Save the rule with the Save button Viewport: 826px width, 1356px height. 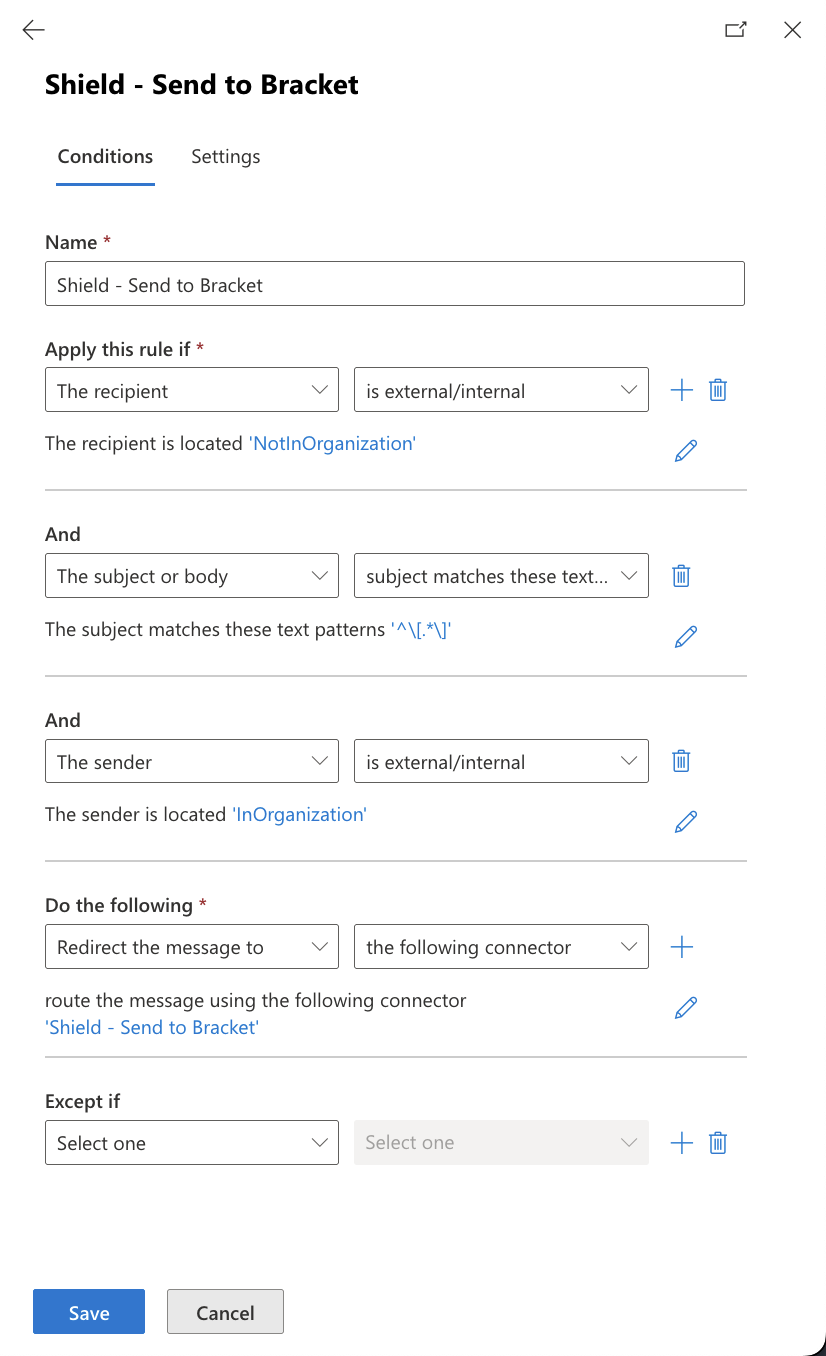point(89,1312)
